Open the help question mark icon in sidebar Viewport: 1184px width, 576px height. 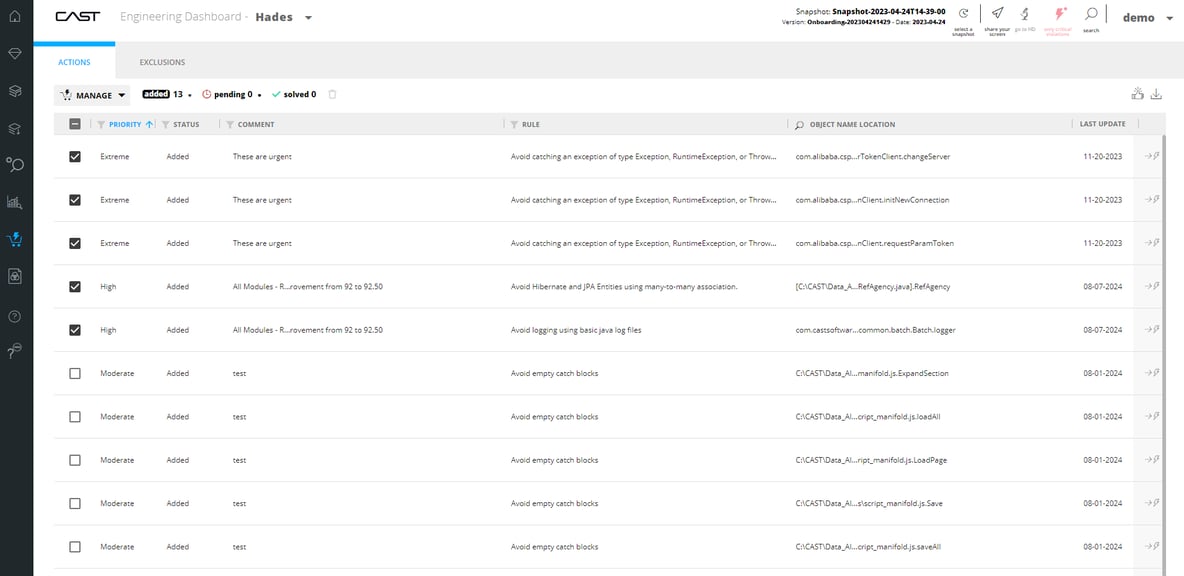tap(15, 316)
